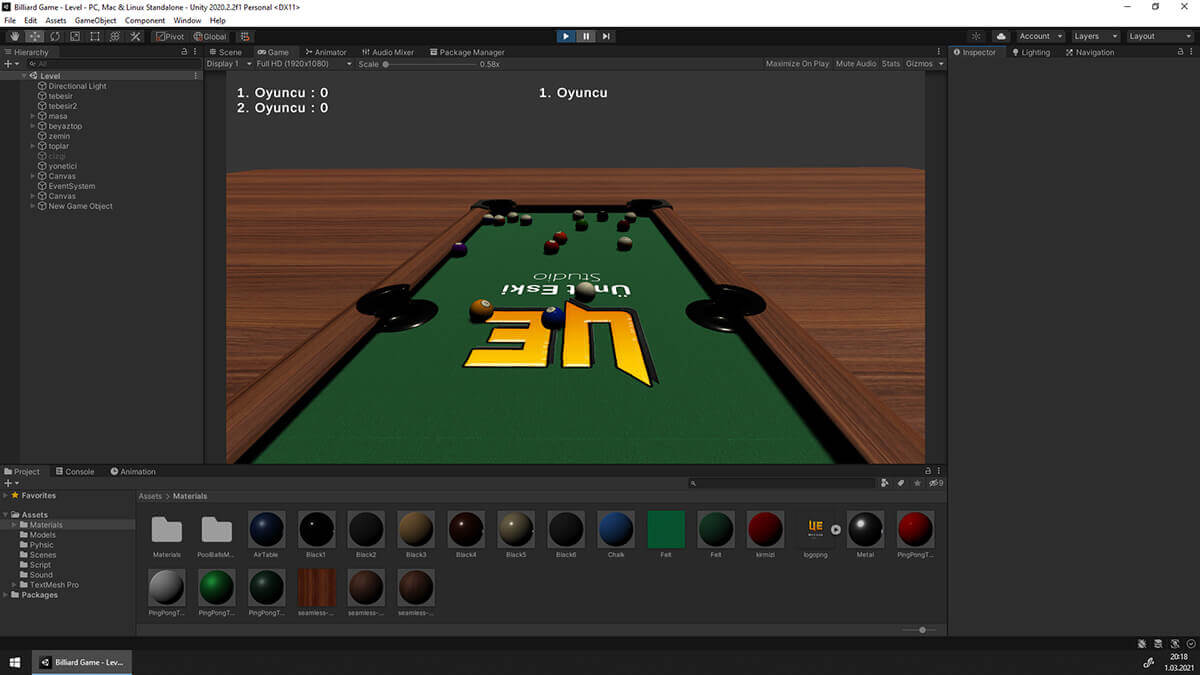
Task: Select the Rotate tool
Action: coord(55,36)
